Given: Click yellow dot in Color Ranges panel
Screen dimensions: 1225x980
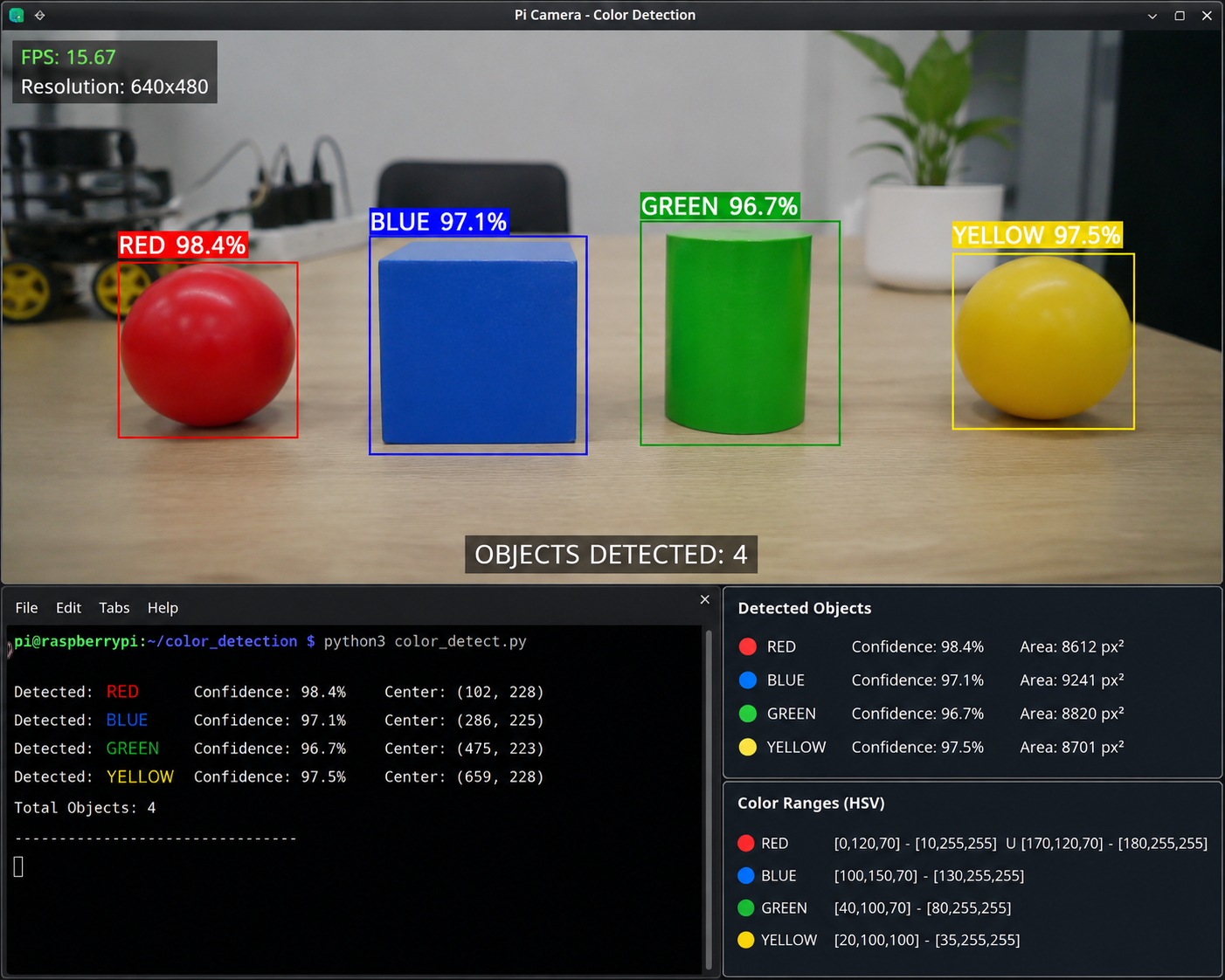Looking at the screenshot, I should point(745,940).
